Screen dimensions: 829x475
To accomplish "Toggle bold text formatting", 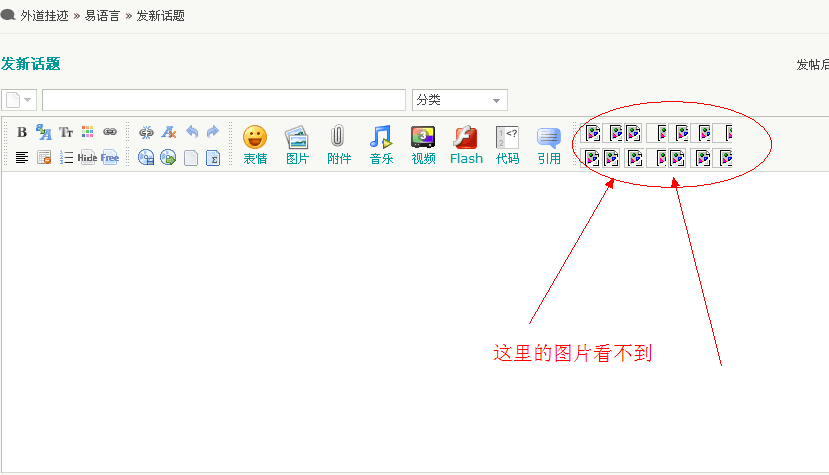I will click(22, 132).
